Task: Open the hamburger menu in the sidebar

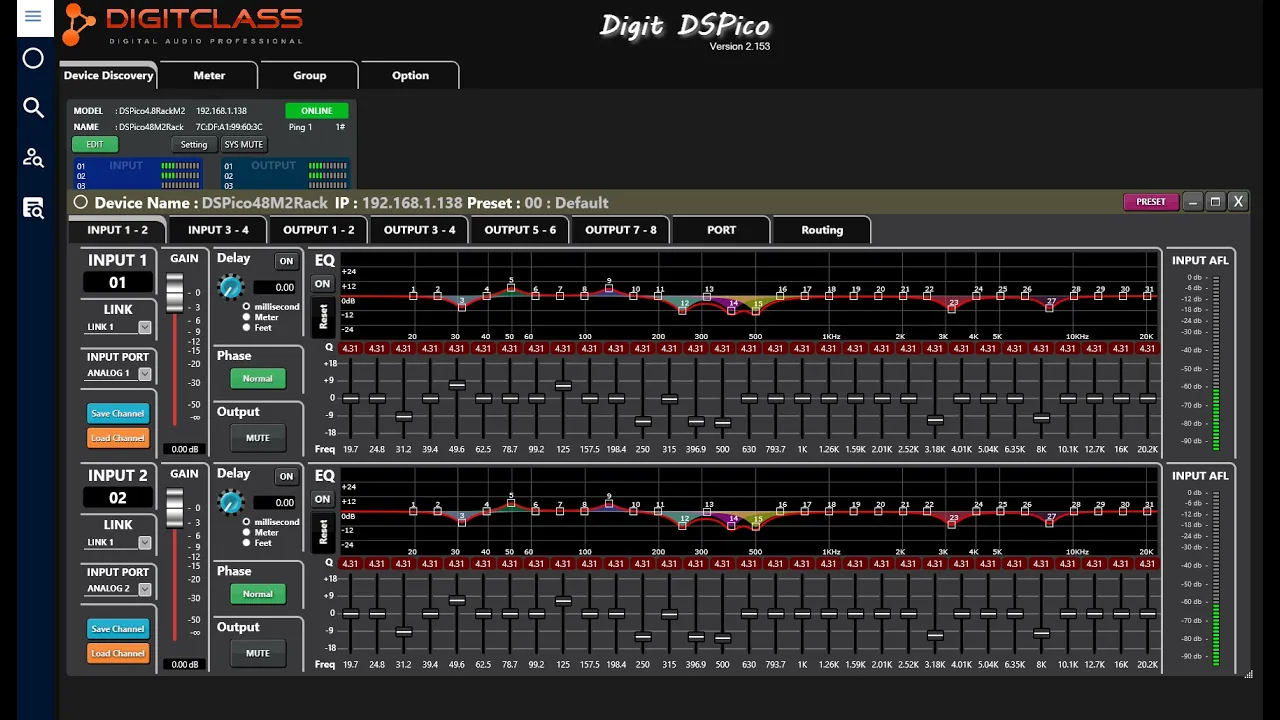Action: 33,16
